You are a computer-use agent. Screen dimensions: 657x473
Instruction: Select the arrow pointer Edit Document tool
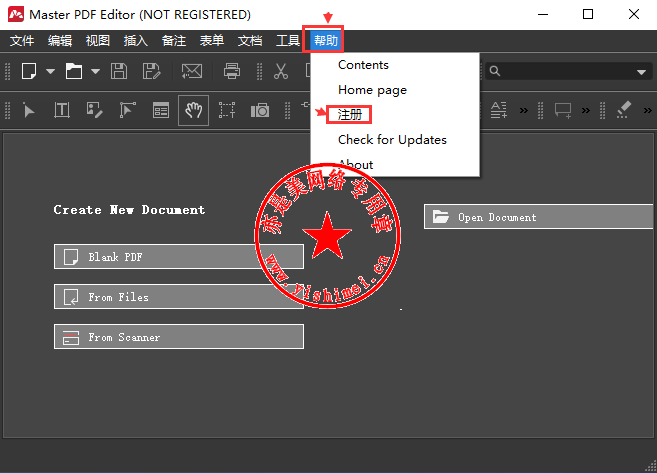coord(28,111)
